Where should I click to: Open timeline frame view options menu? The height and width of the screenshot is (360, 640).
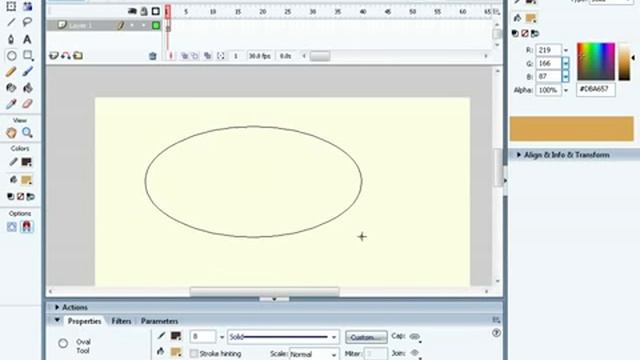[x=496, y=12]
